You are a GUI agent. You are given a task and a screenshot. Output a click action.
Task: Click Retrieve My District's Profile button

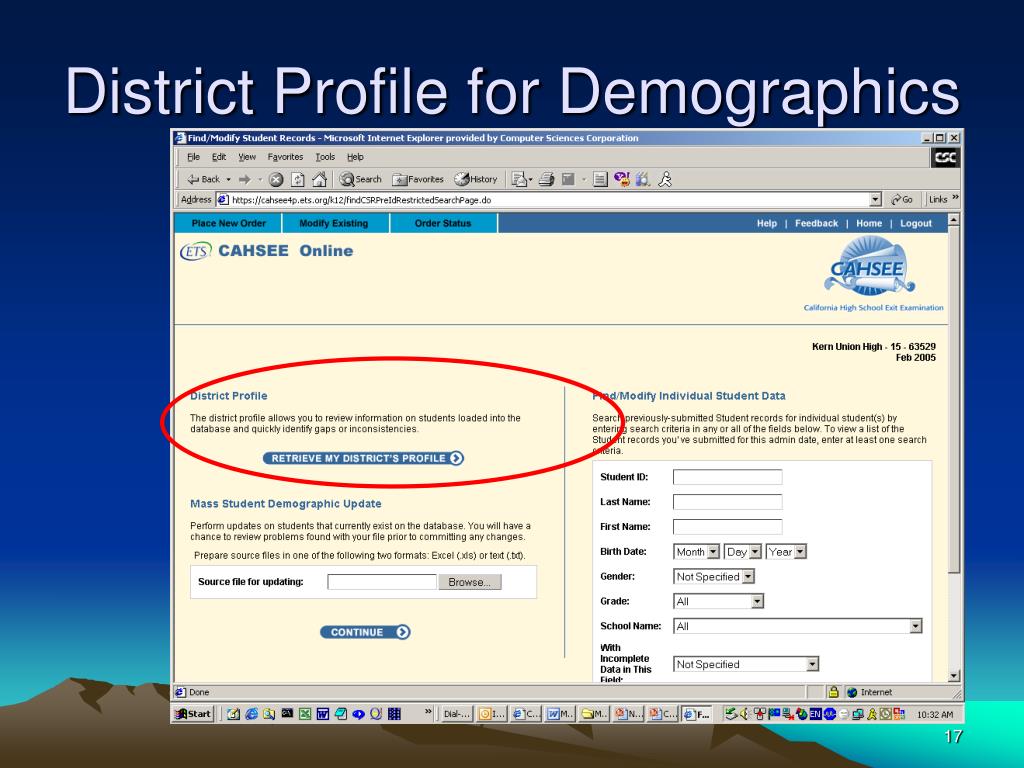click(x=363, y=458)
